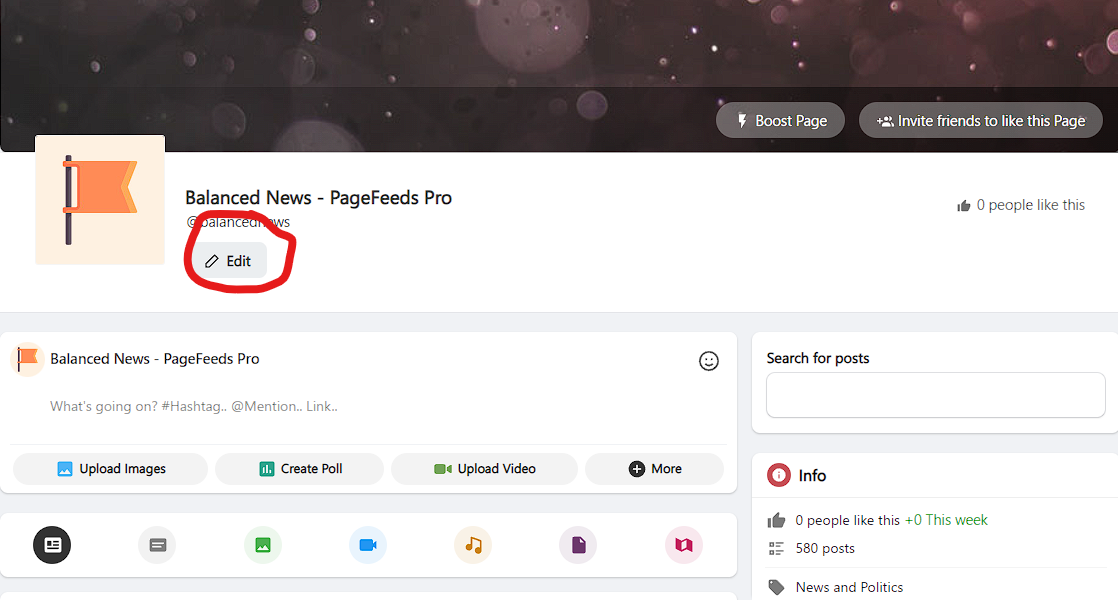The height and width of the screenshot is (600, 1118).
Task: Click the pencil icon on Edit
Action: click(212, 262)
